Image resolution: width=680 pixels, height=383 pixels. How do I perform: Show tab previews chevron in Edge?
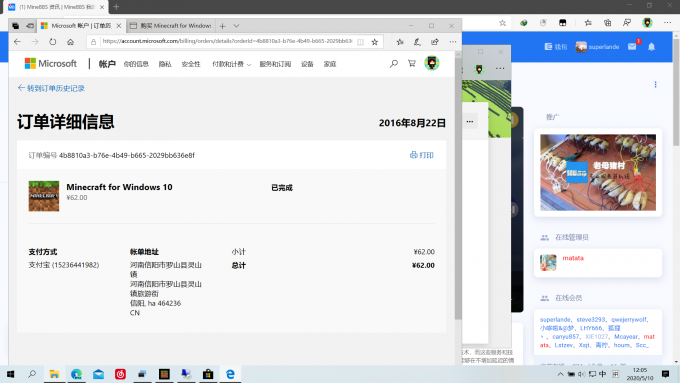coord(236,26)
